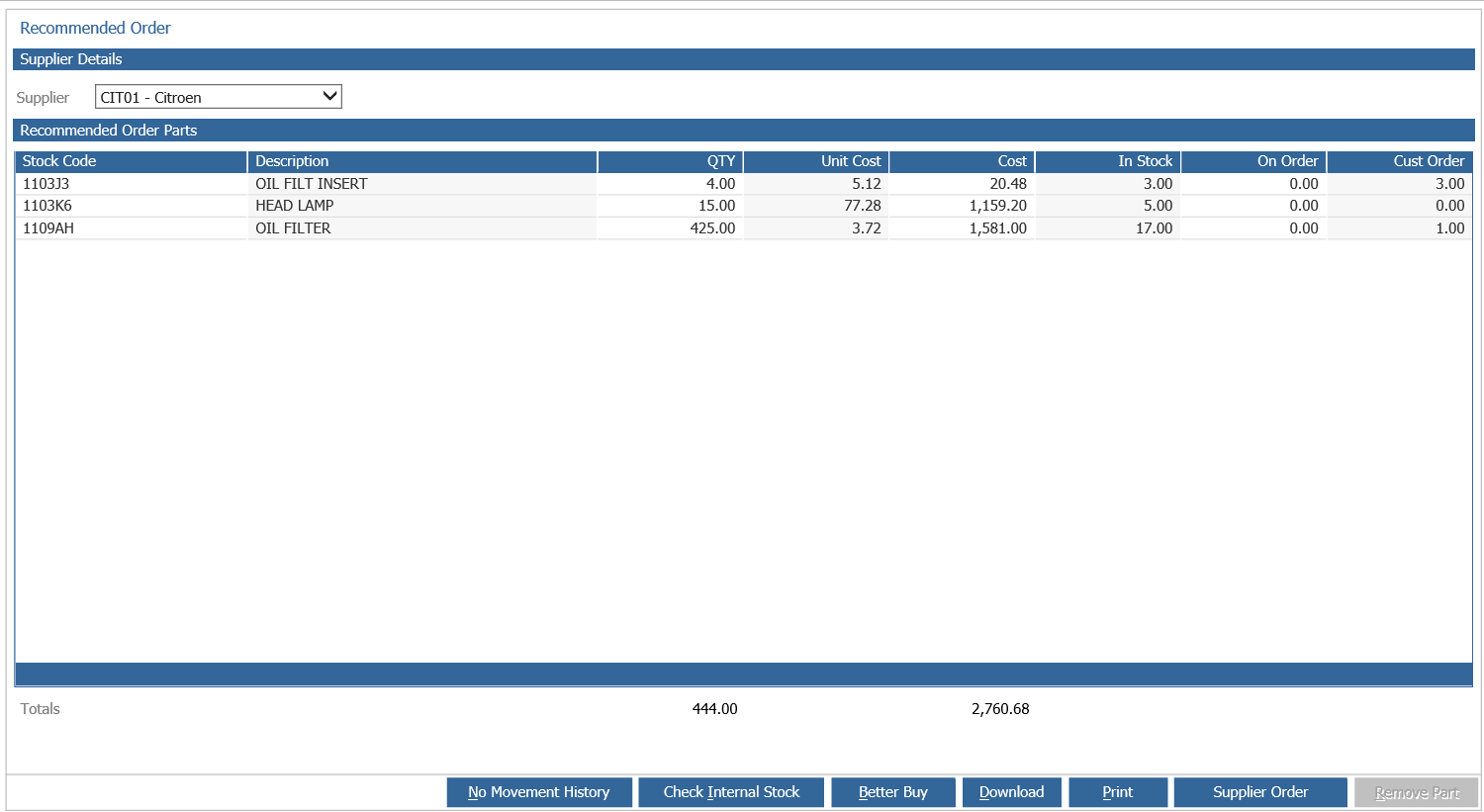Viewport: 1484px width, 812px height.
Task: Select the 1103K6 HEAD LAMP row
Action: coord(744,206)
